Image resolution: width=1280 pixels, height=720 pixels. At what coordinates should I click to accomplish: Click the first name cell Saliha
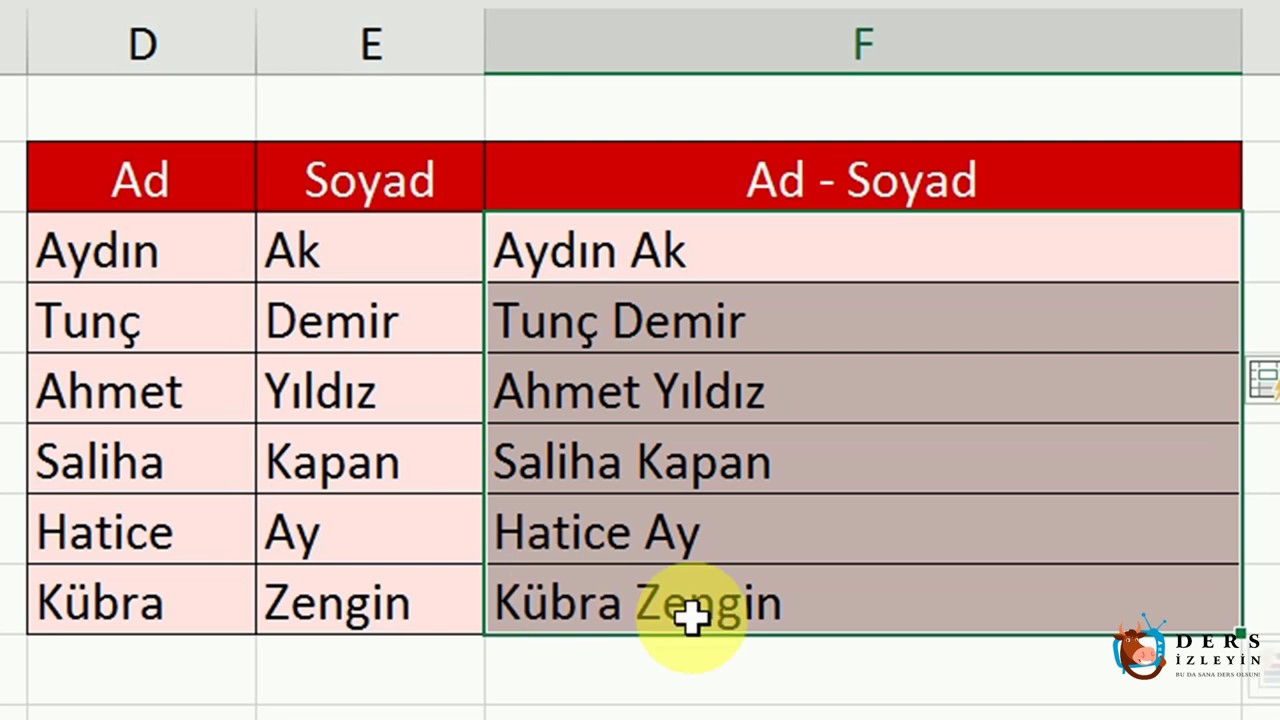[x=142, y=458]
